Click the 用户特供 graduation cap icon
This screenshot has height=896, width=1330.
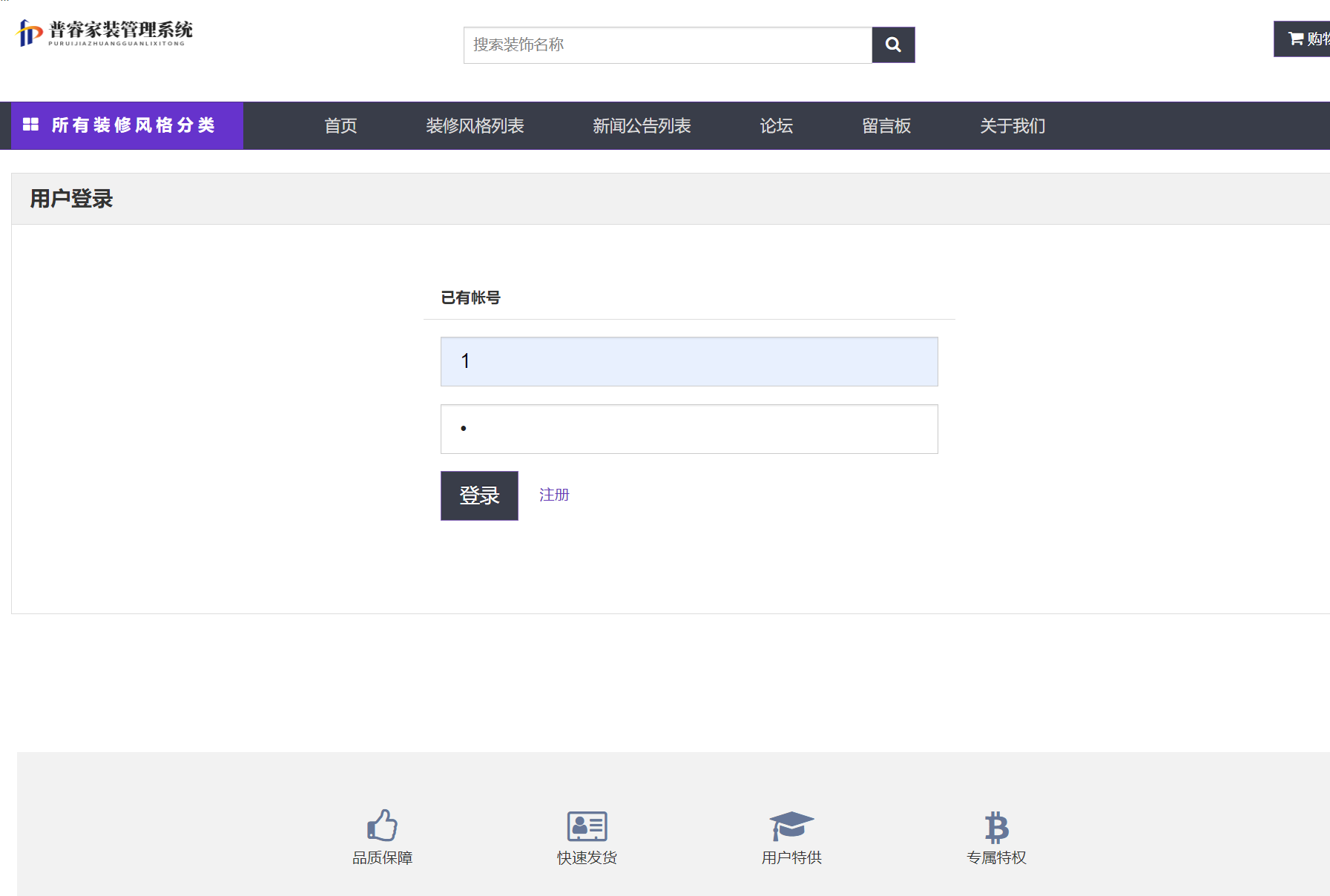pos(790,826)
